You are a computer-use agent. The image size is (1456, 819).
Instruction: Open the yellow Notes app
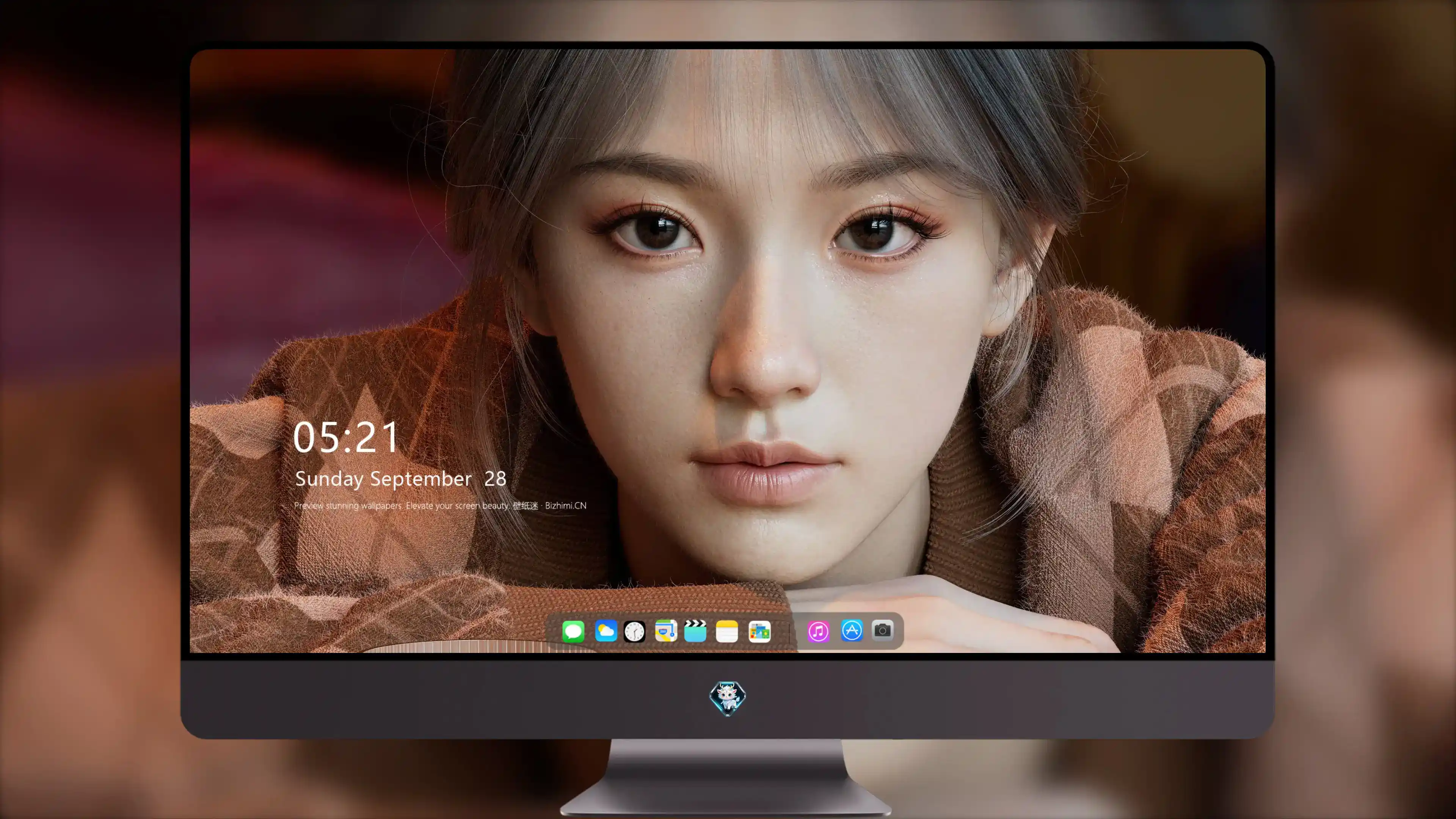click(727, 631)
